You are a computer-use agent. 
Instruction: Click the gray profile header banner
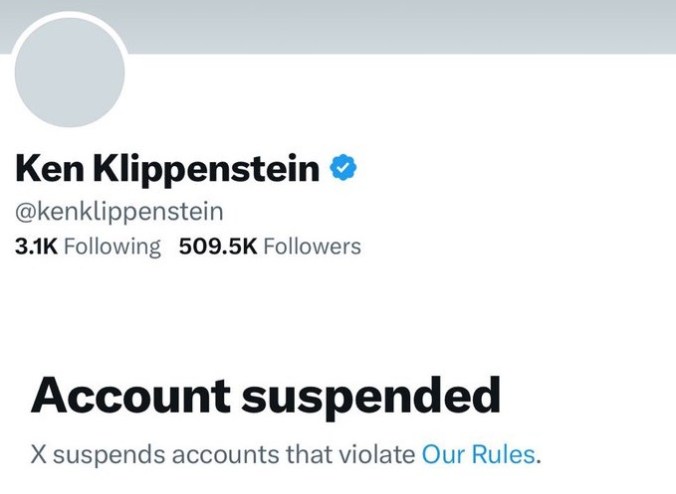tap(400, 25)
